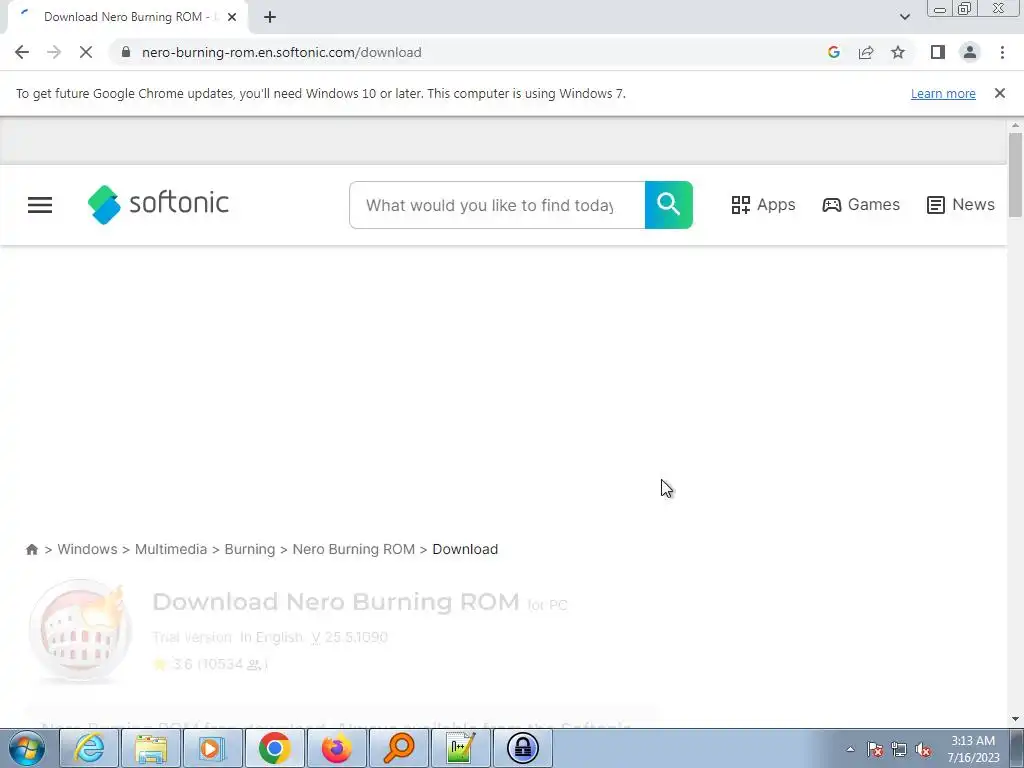Viewport: 1024px width, 768px height.
Task: Click the teal search magnifier button
Action: (x=669, y=205)
